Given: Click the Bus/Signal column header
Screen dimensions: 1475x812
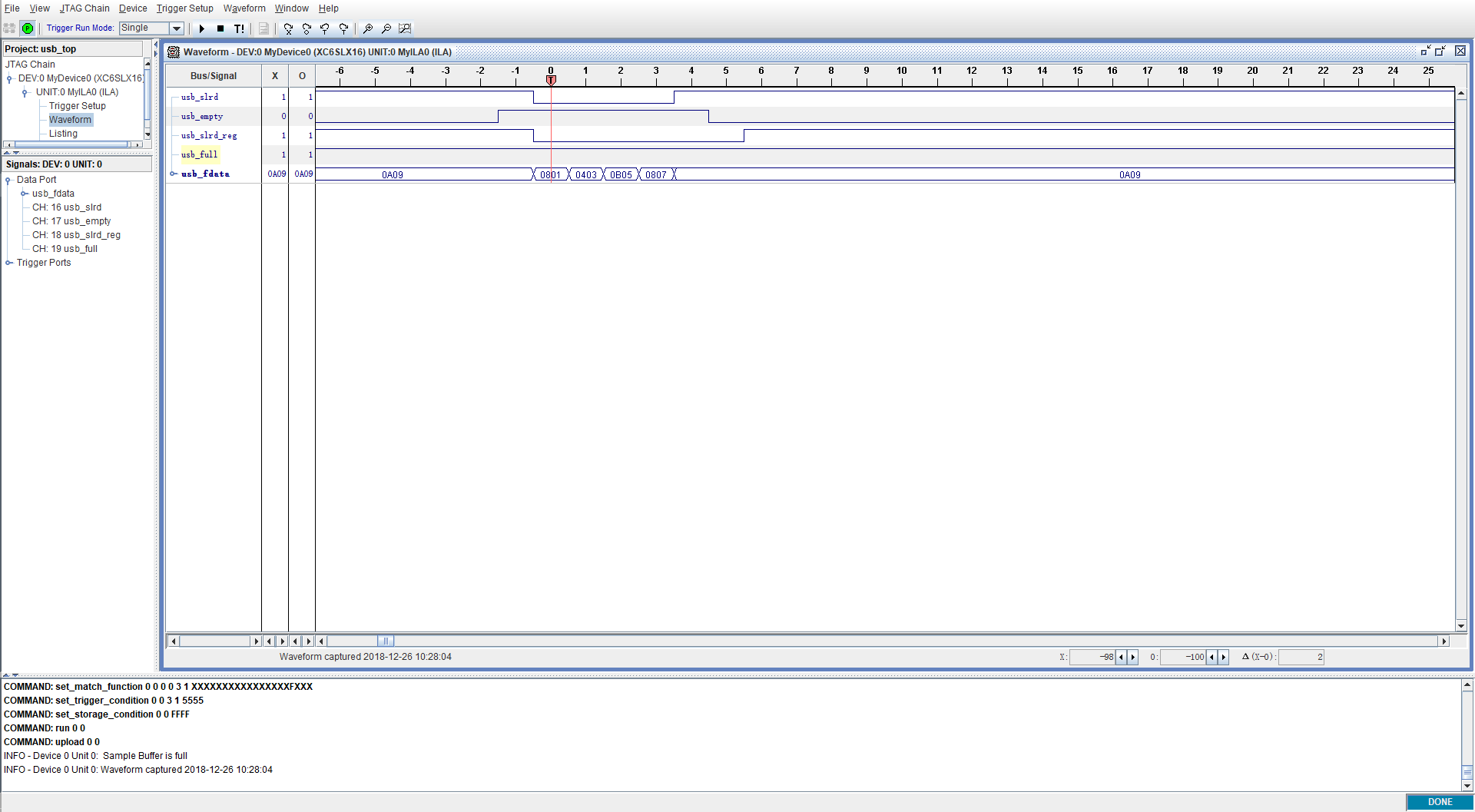Looking at the screenshot, I should (214, 76).
